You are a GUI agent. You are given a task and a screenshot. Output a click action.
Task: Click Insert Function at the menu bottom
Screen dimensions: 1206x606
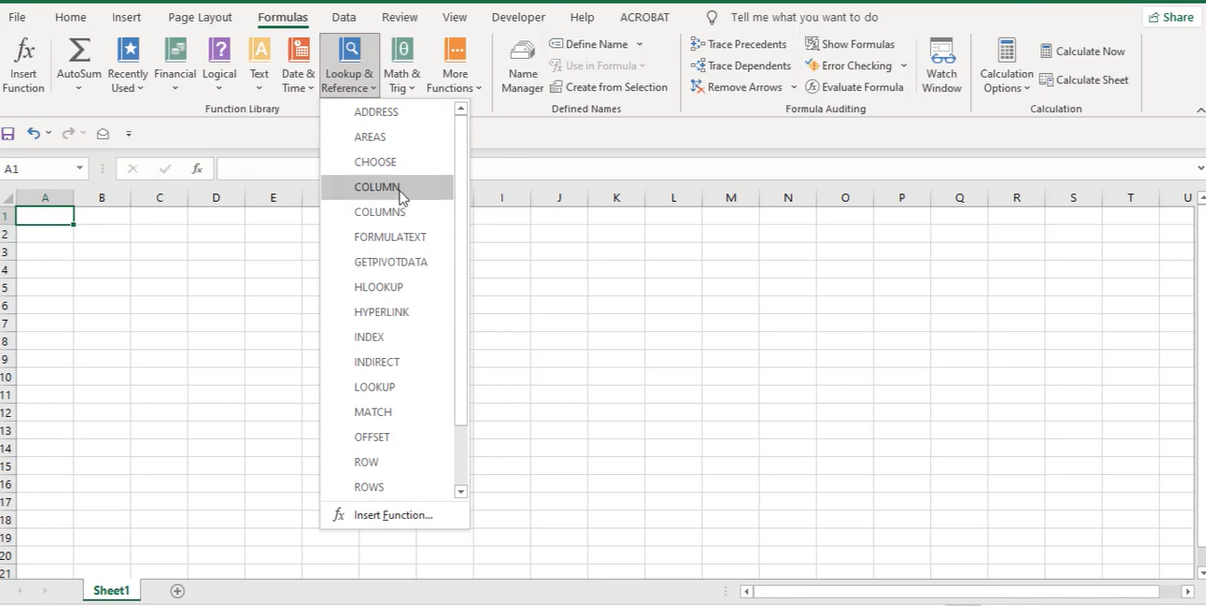click(394, 515)
